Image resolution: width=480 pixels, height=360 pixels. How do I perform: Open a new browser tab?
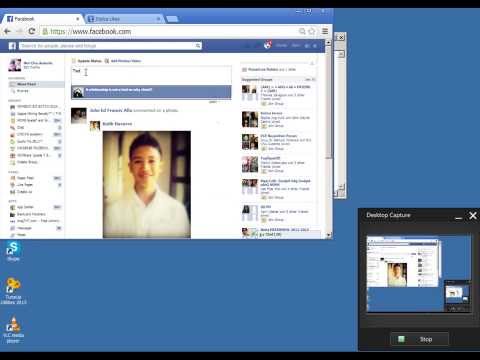point(172,19)
